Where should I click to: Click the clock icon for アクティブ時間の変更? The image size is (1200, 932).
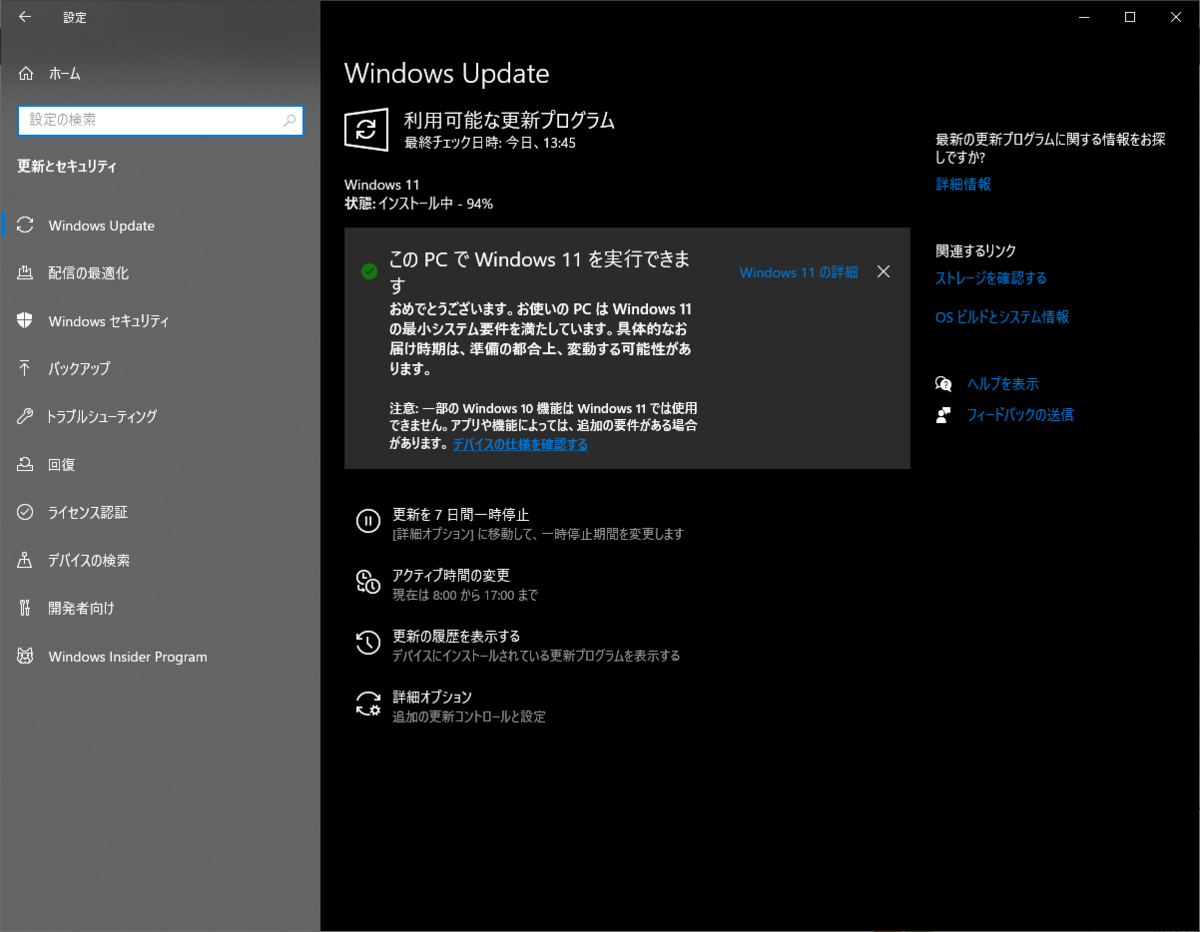(x=368, y=582)
